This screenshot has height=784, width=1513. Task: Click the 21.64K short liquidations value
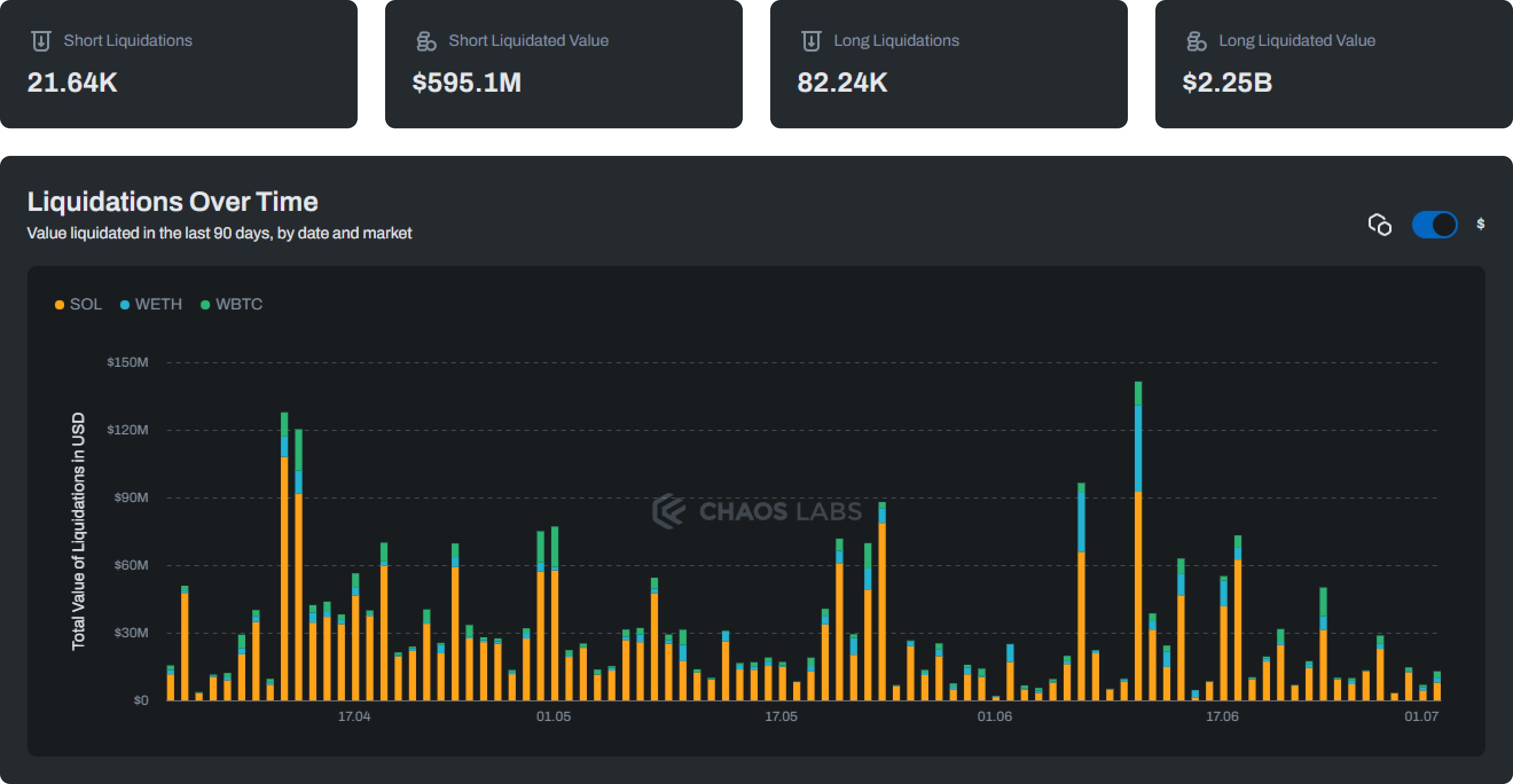click(72, 82)
